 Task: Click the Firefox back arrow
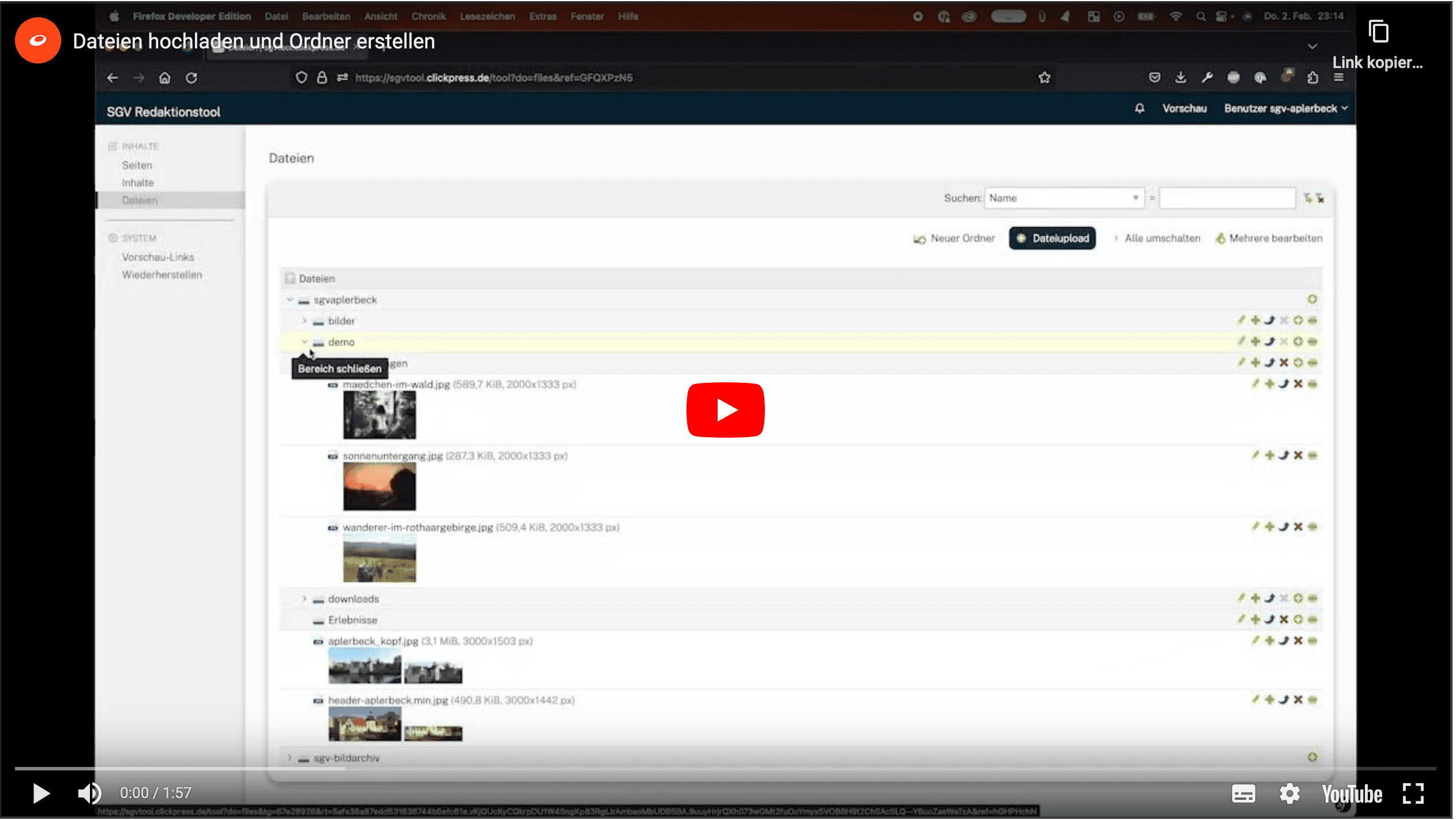click(x=112, y=78)
